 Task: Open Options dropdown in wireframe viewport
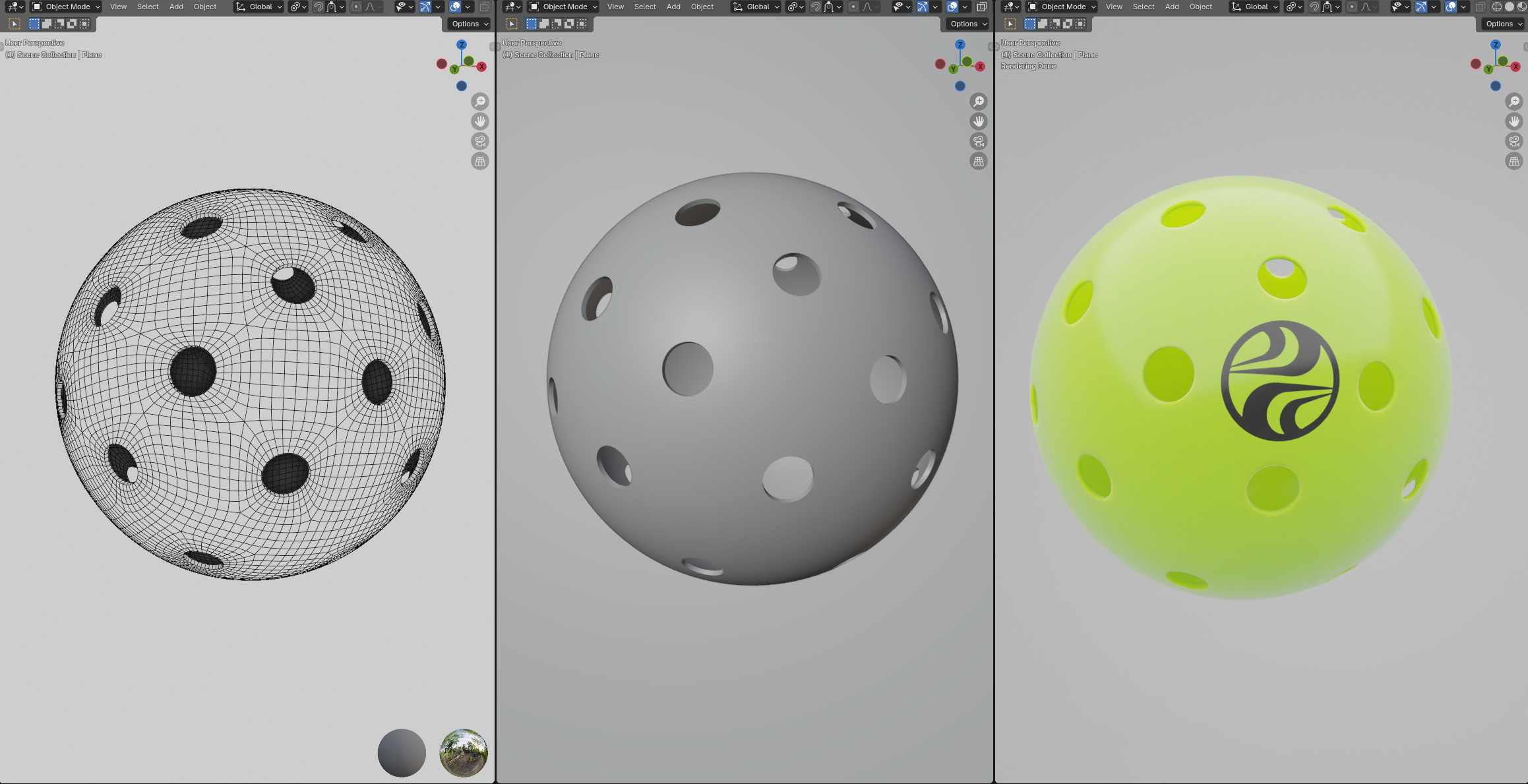[470, 24]
